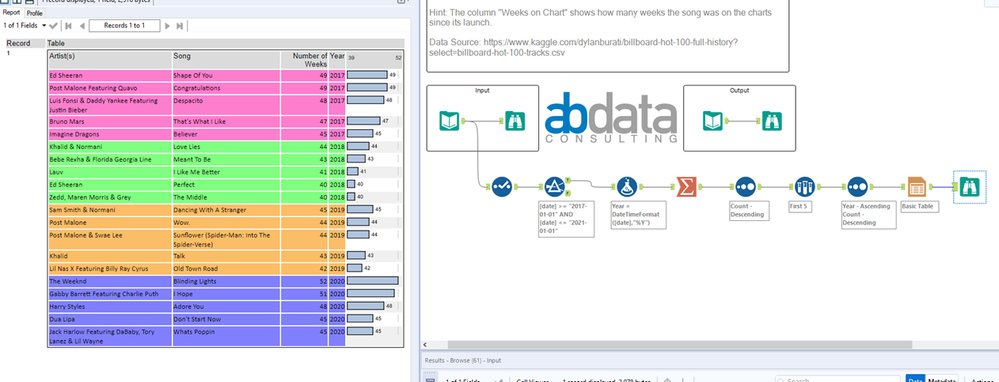The width and height of the screenshot is (999, 382).
Task: Open the 1 of 1 Fields dropdown
Action: point(25,25)
